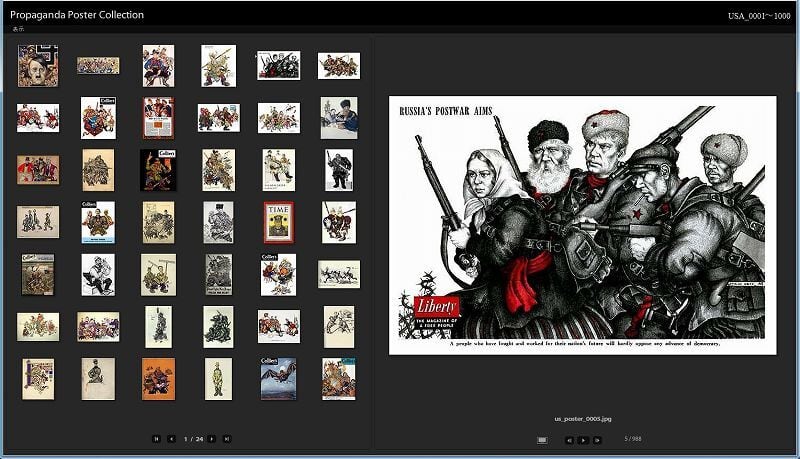Screen dimensions: 800x459
Task: Show previous poster in viewer
Action: point(569,440)
